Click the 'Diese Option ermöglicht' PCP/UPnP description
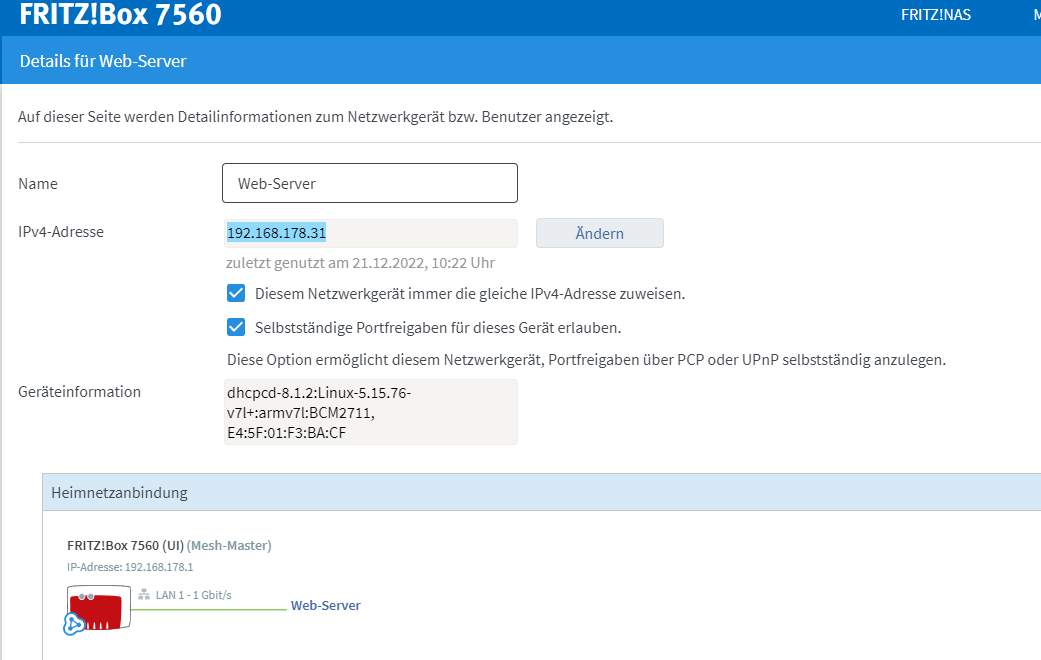Screen dimensions: 1041x660 (x=586, y=360)
